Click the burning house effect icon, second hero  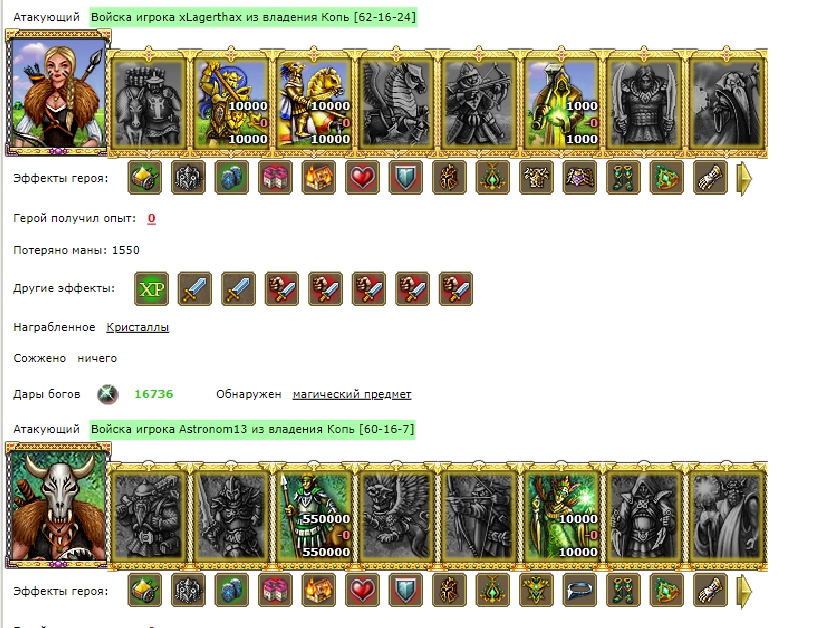(319, 590)
